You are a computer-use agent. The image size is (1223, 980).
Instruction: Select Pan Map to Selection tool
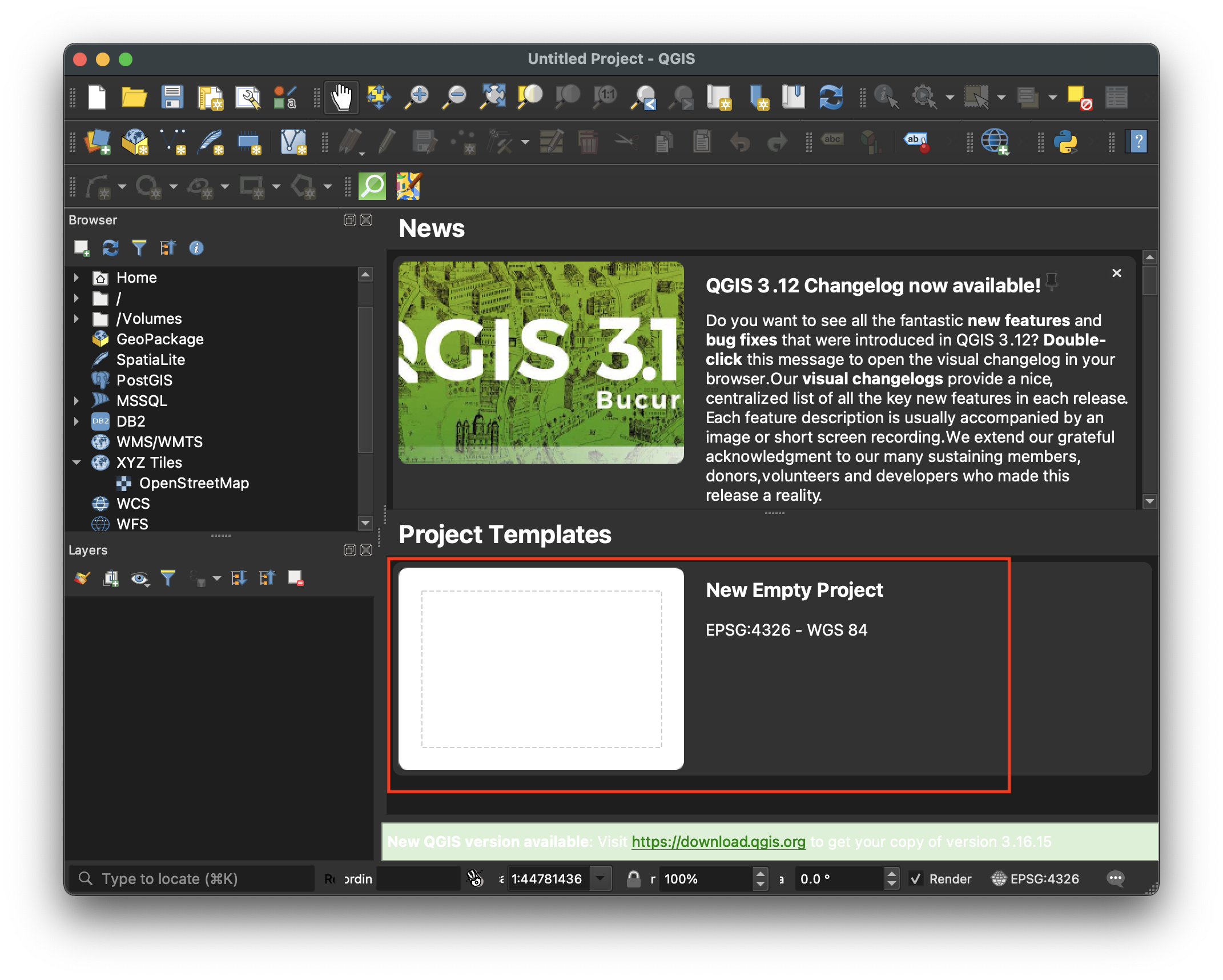point(379,97)
